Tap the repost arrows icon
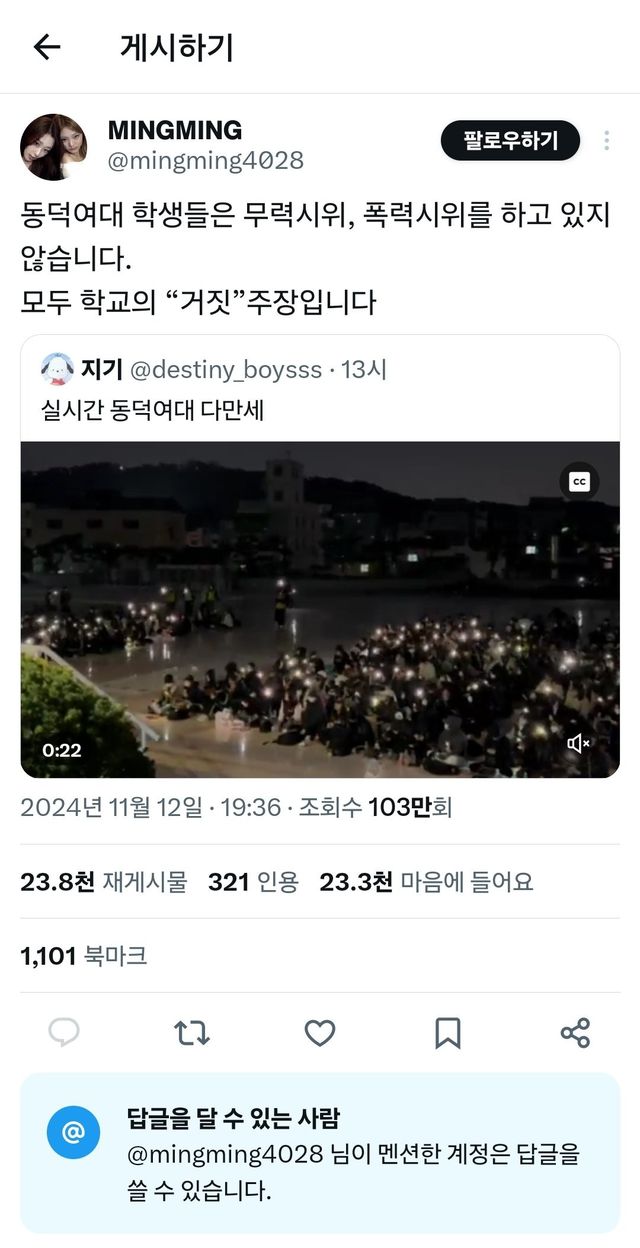 click(192, 1033)
